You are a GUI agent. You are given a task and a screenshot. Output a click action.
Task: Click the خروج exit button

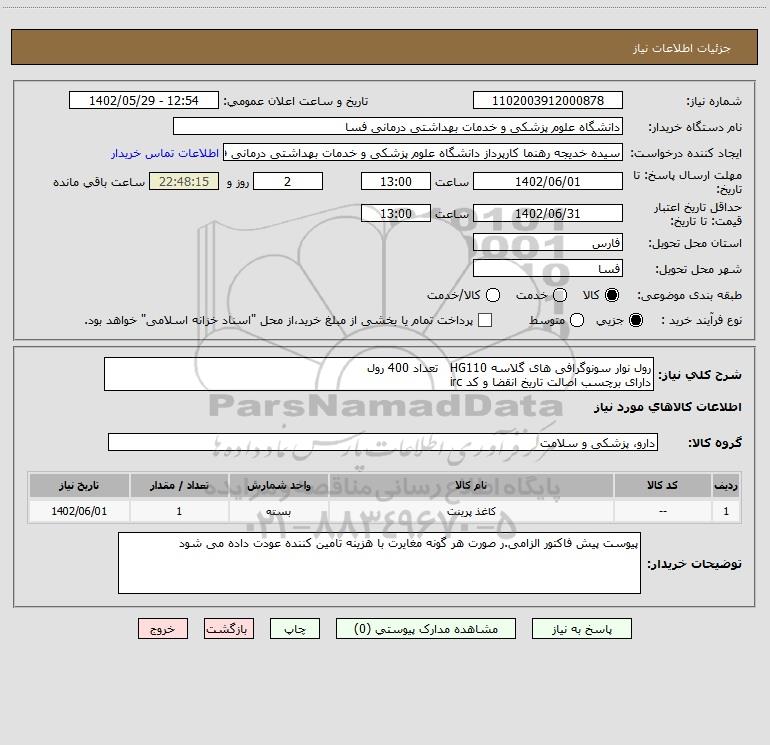pos(163,629)
